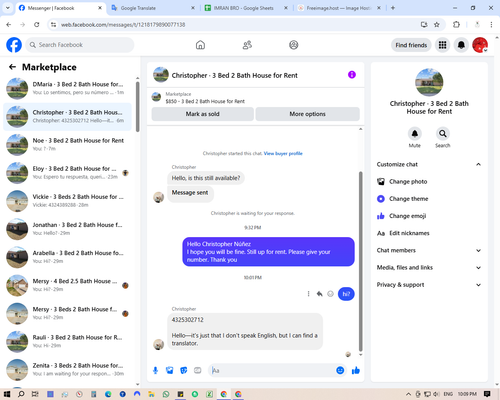The image size is (500, 400).
Task: Select the Messenger Facebook tab
Action: [x=60, y=8]
